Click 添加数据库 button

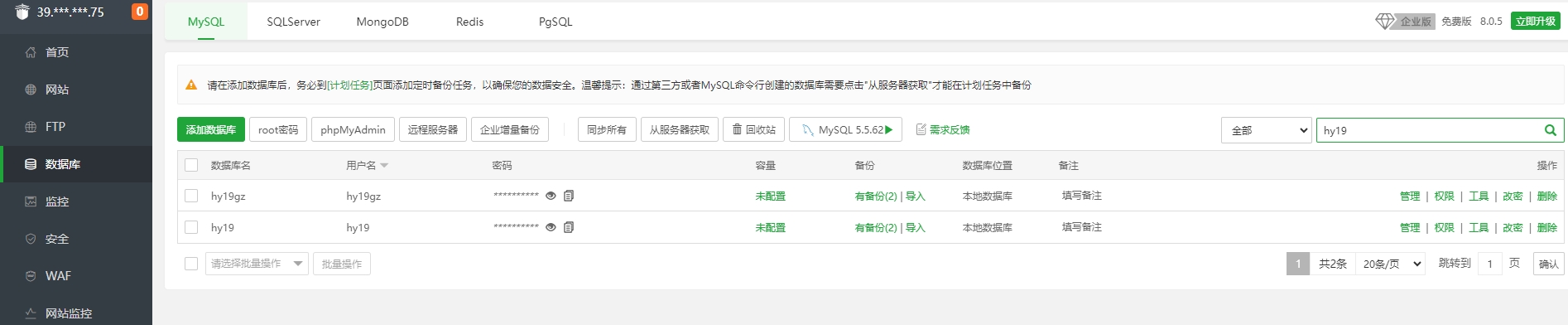(x=211, y=130)
